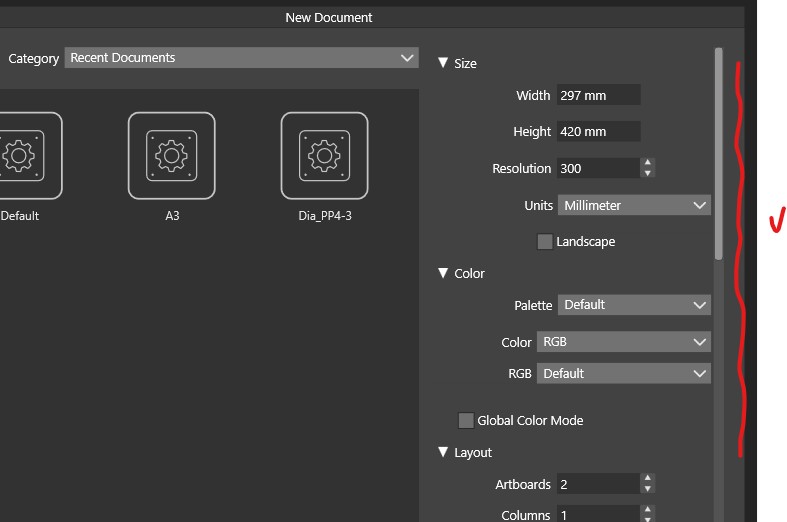Increase Columns value with up arrow
This screenshot has width=787, height=522.
click(x=648, y=510)
